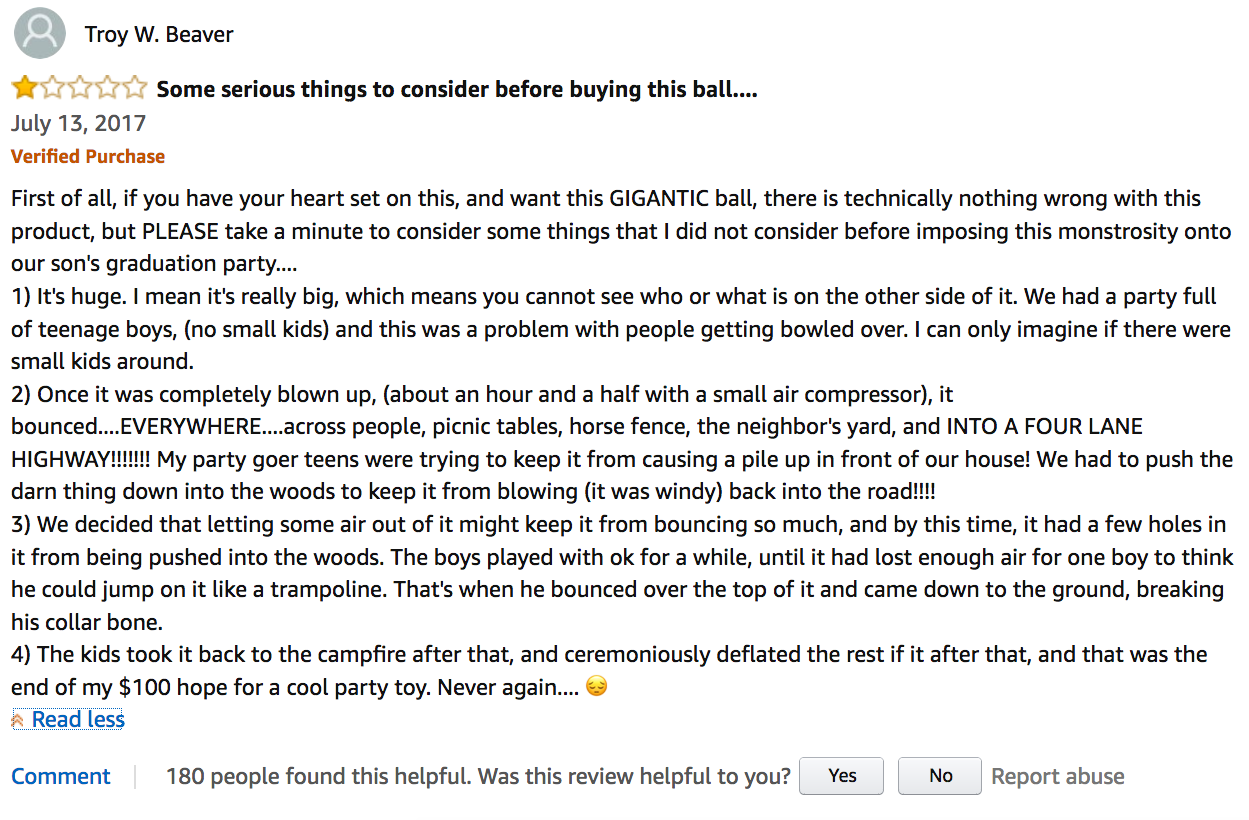Mark the review helpful with Yes

tap(842, 776)
